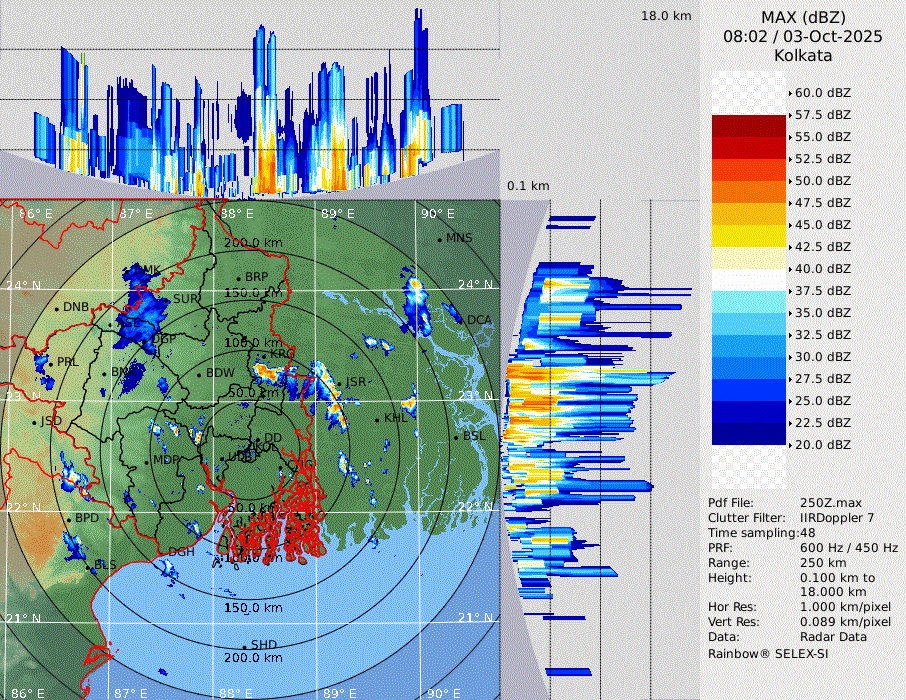Click the JSR station dot
The image size is (906, 700).
(340, 383)
